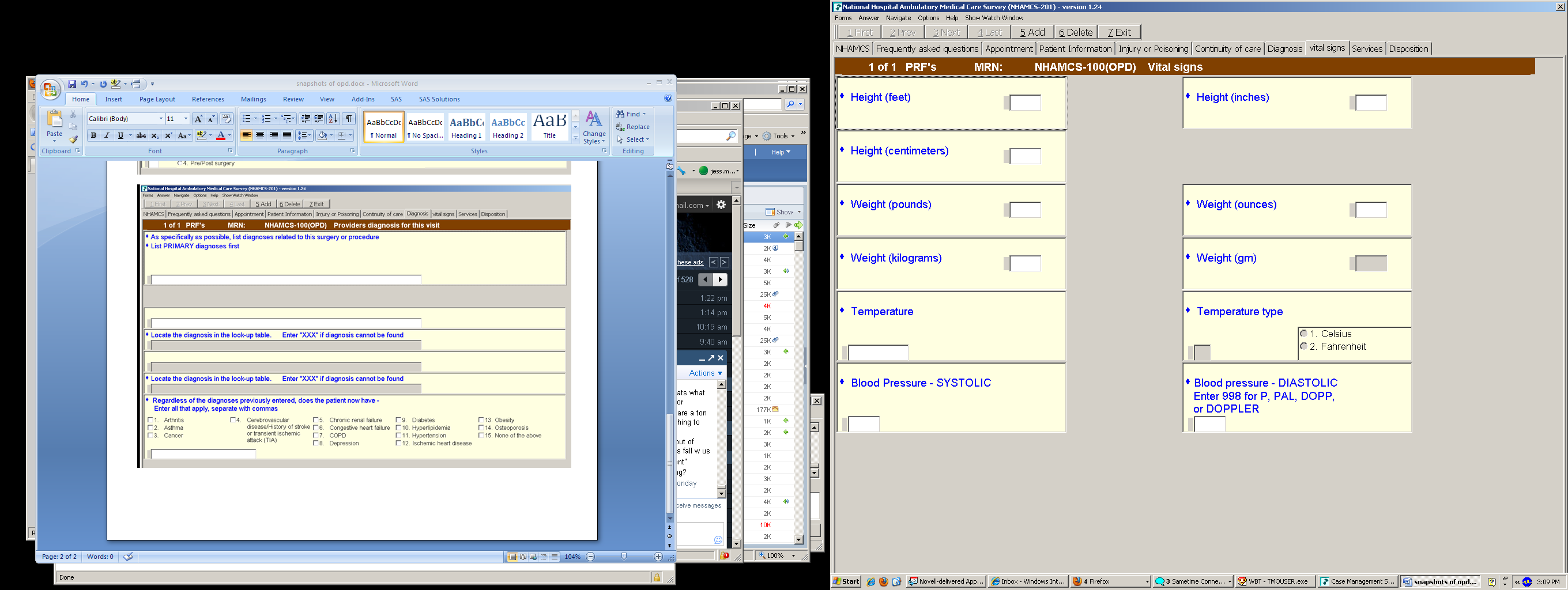
Task: Select the Fahrenheit temperature type
Action: pos(1304,347)
